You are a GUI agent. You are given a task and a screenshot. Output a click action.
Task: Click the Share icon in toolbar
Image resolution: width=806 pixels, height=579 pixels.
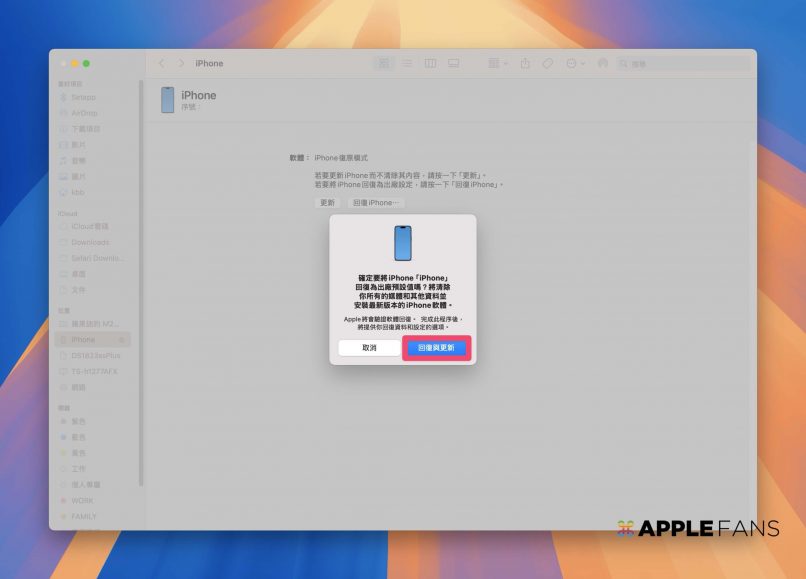click(x=526, y=63)
